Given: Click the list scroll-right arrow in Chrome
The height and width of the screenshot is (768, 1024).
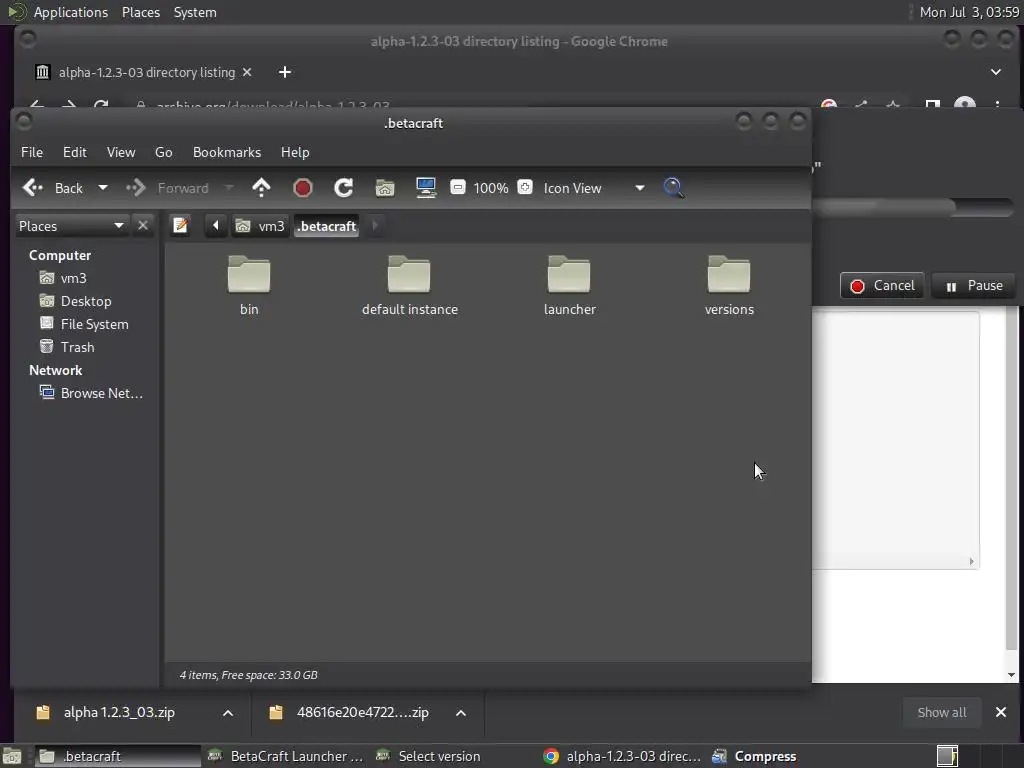Looking at the screenshot, I should click(972, 562).
